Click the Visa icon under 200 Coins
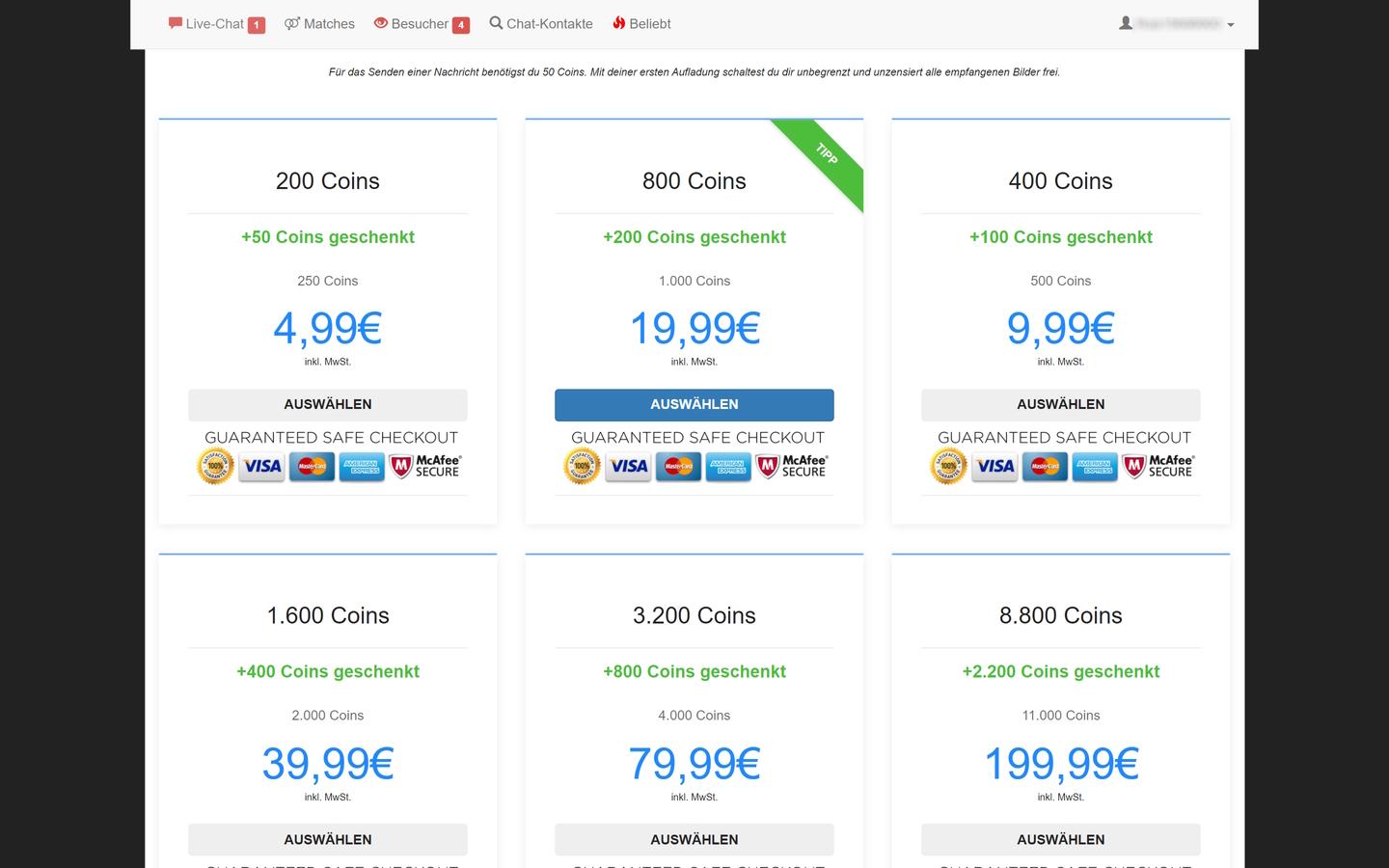This screenshot has height=868, width=1389. coord(261,466)
